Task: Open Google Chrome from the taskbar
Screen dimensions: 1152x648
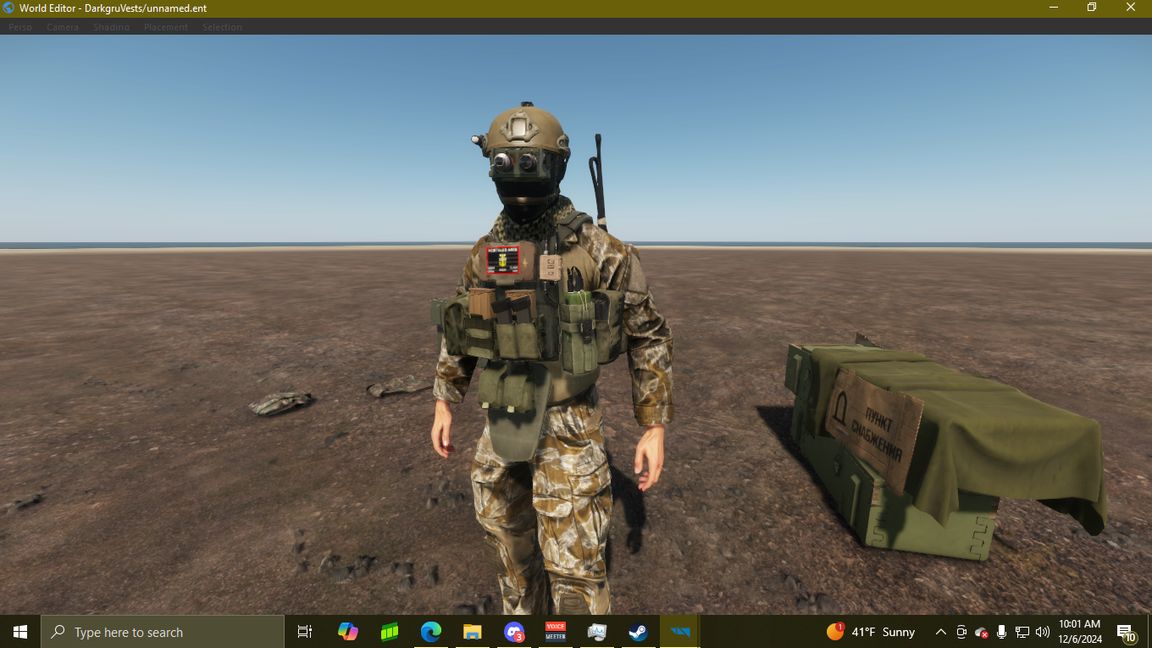Action: pos(430,631)
